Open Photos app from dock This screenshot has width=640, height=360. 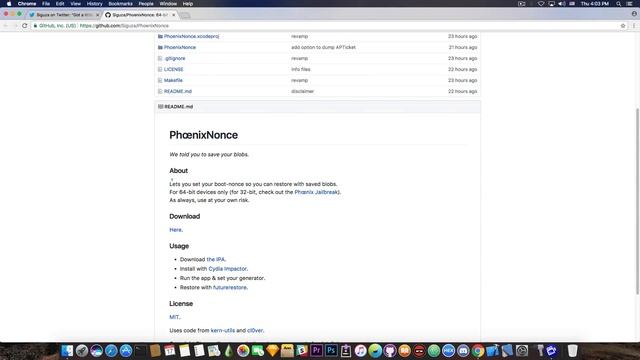pyautogui.click(x=243, y=351)
